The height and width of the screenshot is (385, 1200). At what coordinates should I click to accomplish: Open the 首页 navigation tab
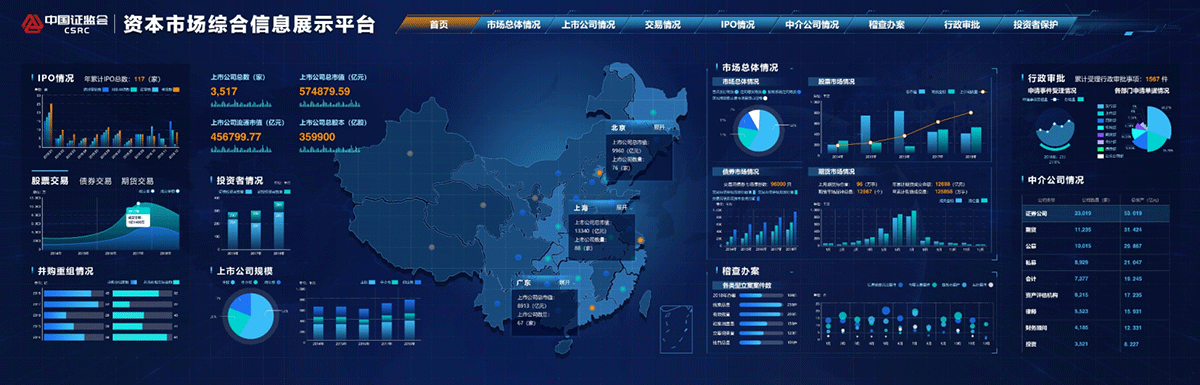click(x=437, y=23)
